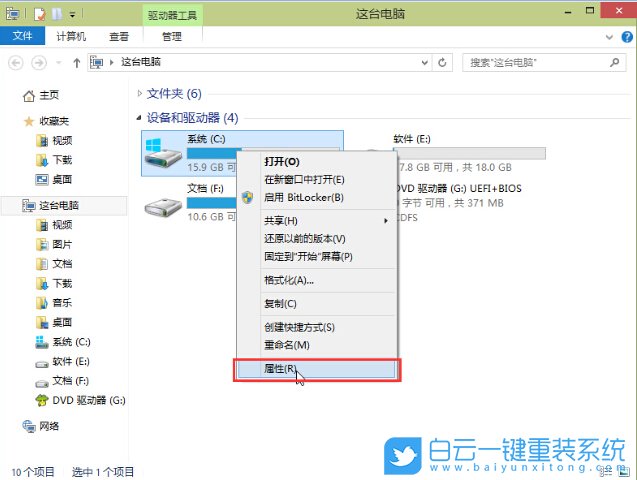This screenshot has width=637, height=480.
Task: Click the 软件 (E:) capacity bar
Action: 472,154
